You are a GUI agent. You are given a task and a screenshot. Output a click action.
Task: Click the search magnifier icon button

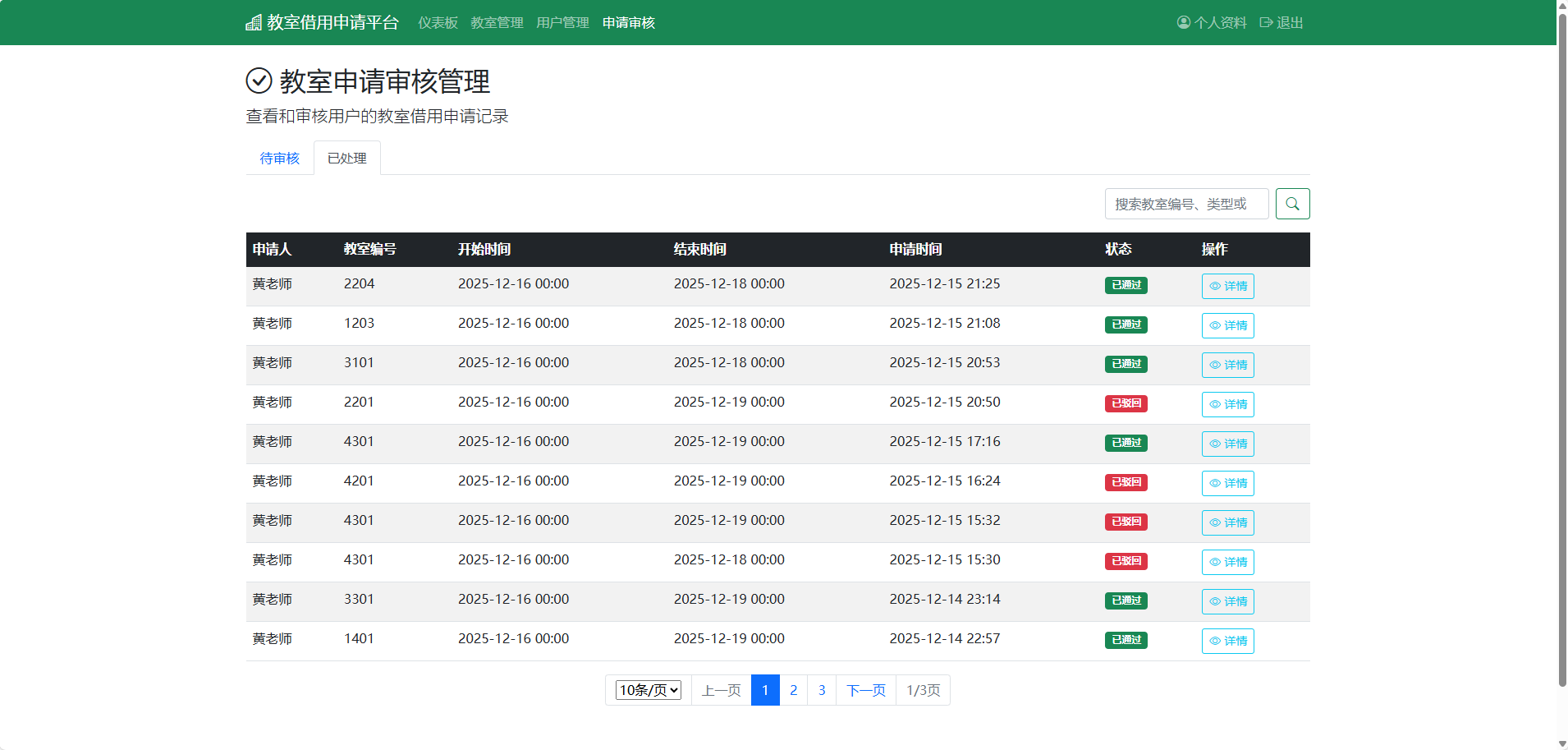(x=1292, y=204)
